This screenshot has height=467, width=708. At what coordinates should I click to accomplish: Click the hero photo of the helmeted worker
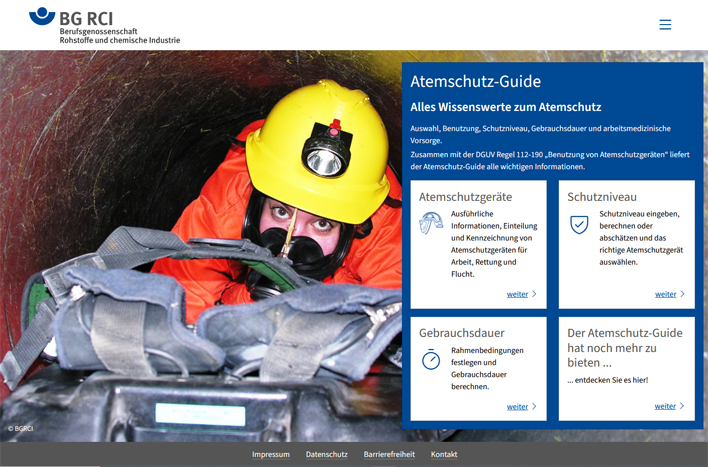200,250
